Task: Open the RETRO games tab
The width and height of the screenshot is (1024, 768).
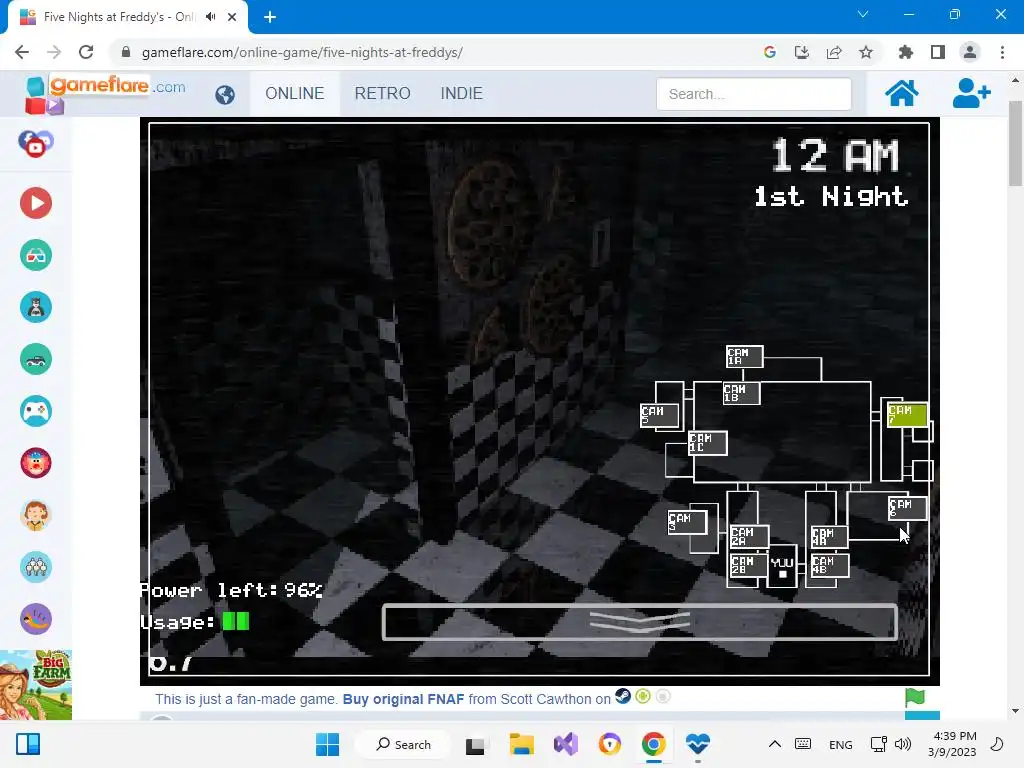Action: (383, 93)
